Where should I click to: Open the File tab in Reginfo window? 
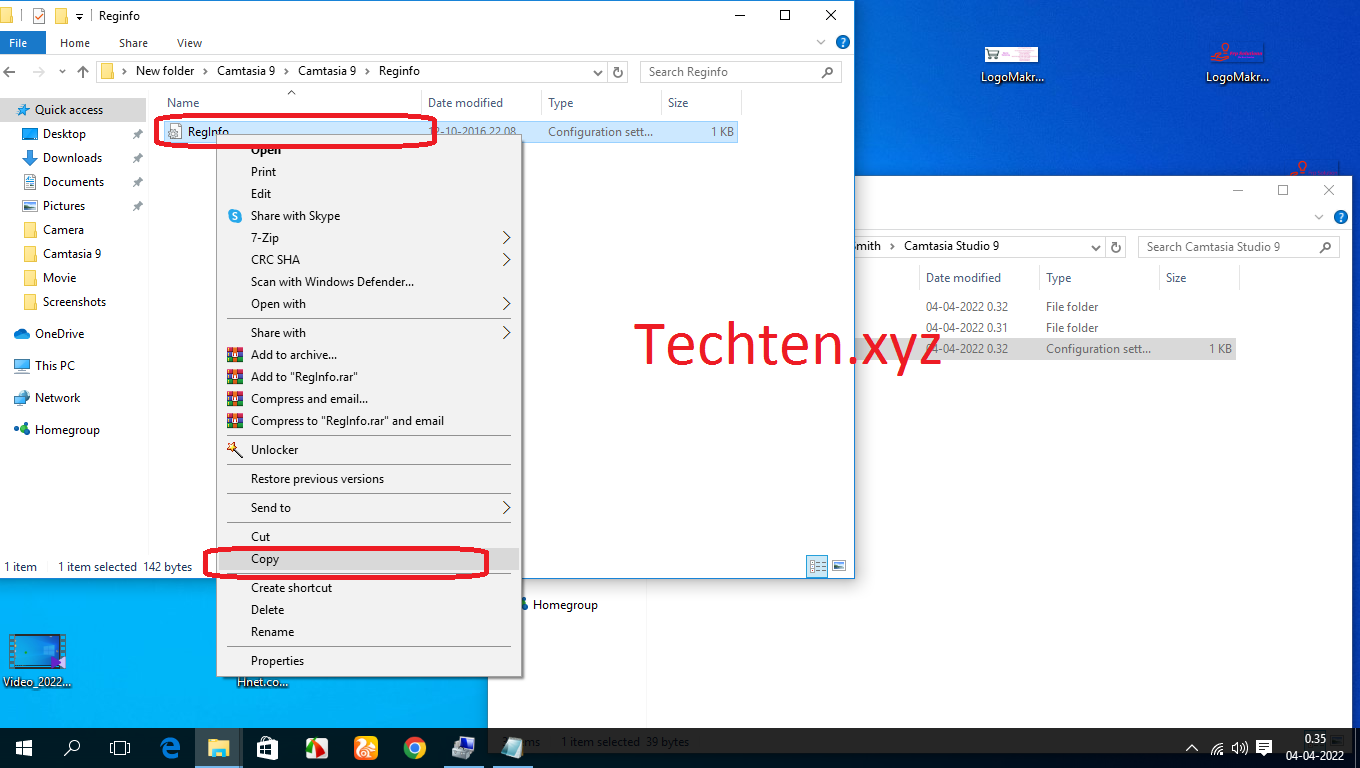pyautogui.click(x=18, y=43)
